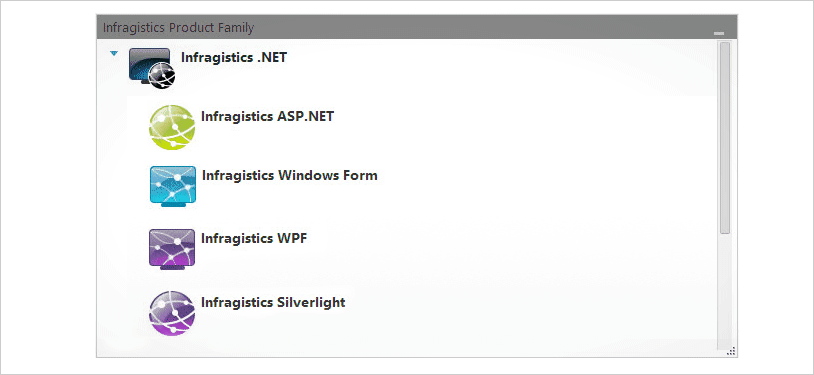
Task: Minimize the Infragistics Product Family dialog
Action: click(719, 32)
